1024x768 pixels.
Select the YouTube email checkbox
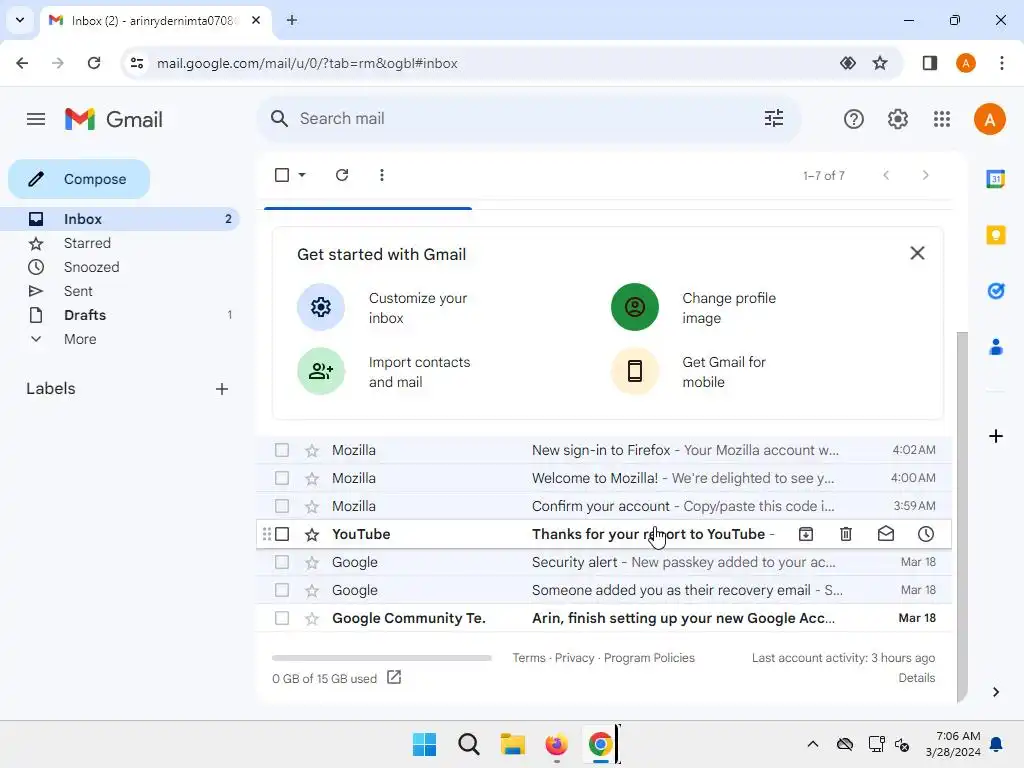282,534
